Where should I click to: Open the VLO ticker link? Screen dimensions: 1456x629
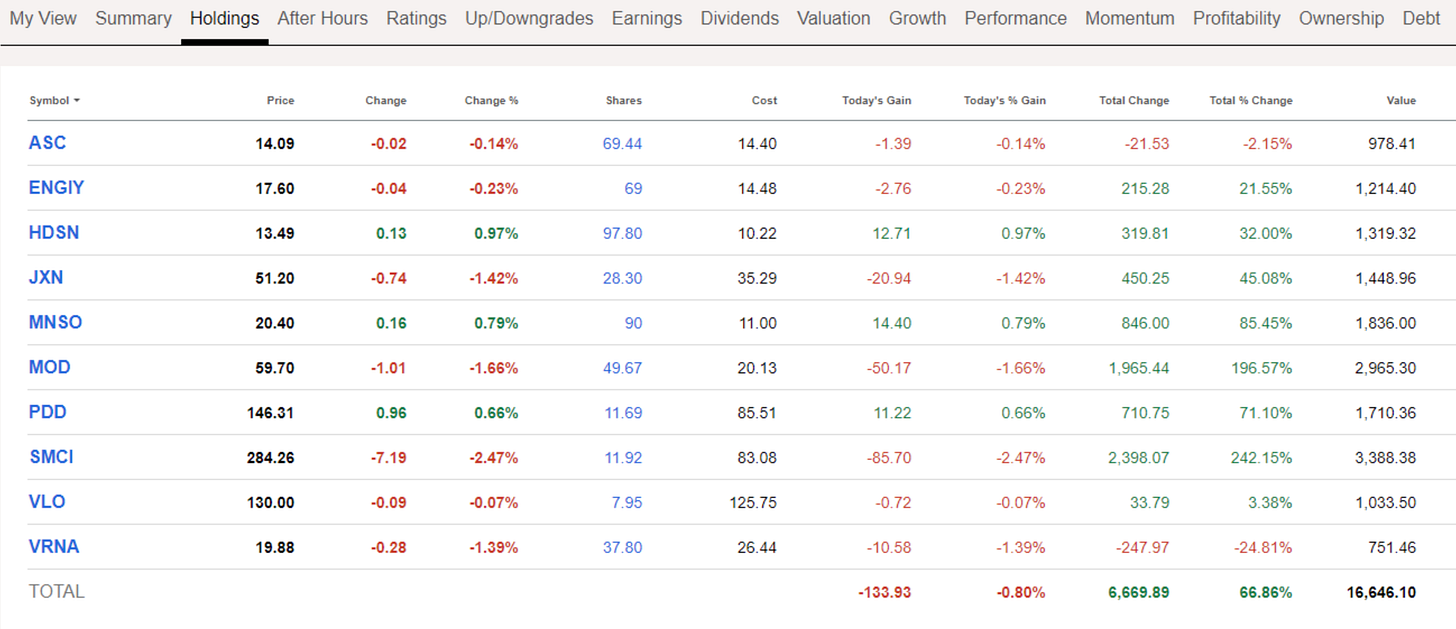point(47,502)
